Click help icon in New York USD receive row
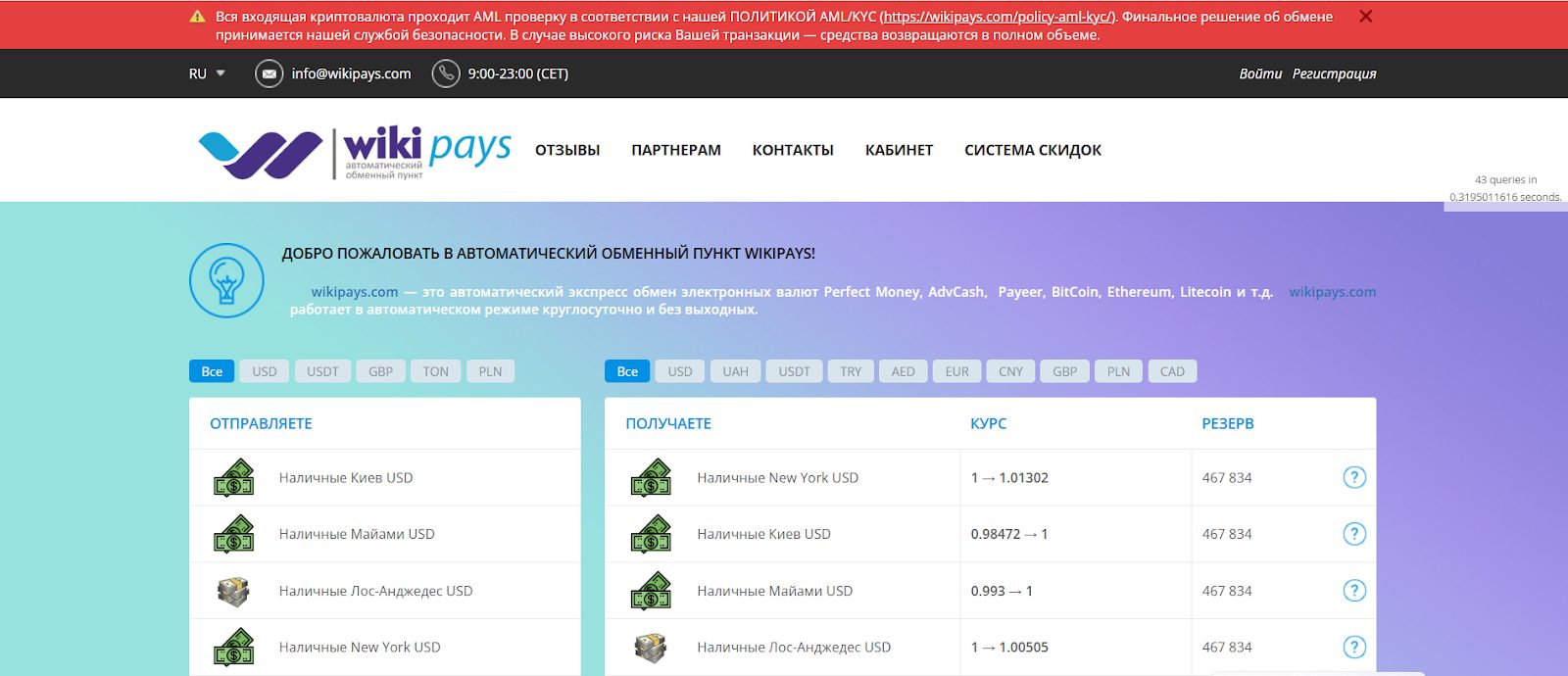Viewport: 1568px width, 676px height. 1354,478
